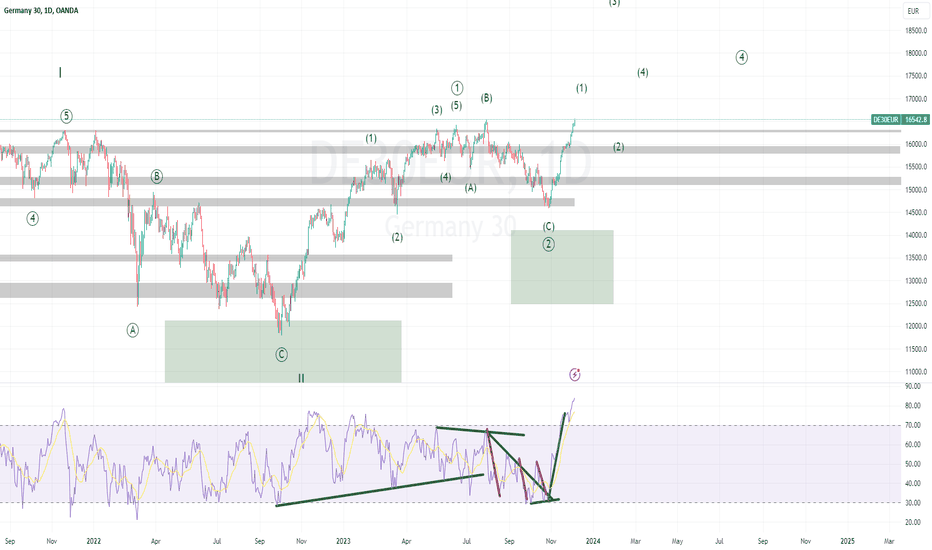Click the 17000.0 price axis label

coord(916,99)
